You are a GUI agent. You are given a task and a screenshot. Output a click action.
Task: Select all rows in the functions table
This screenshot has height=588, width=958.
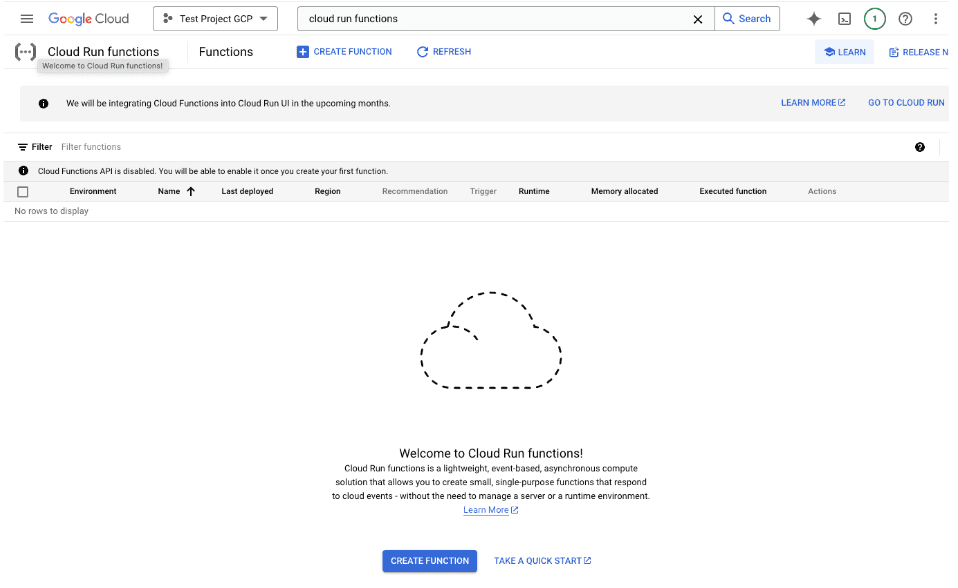(23, 191)
